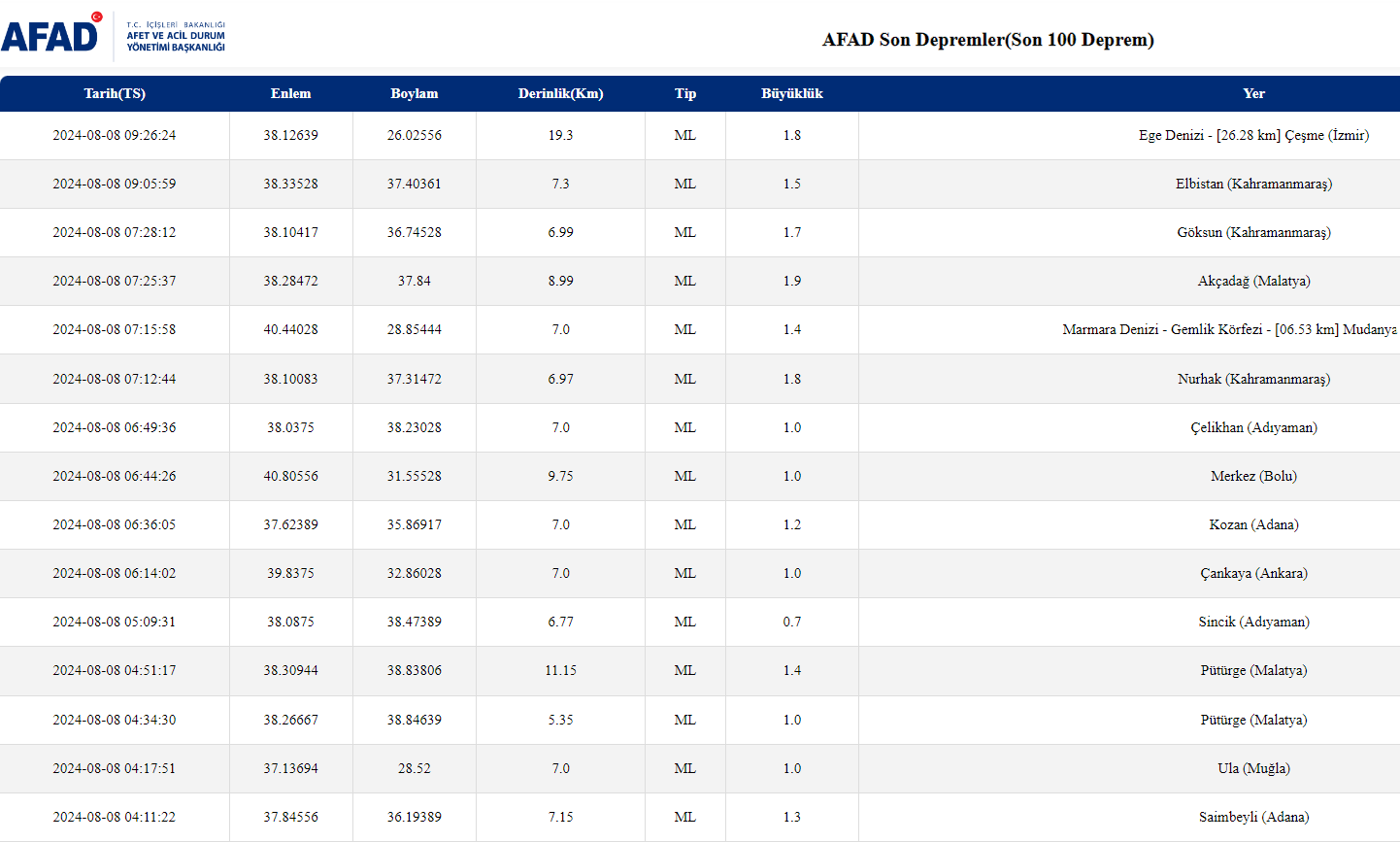Click location Akçadağ (Malatya)
Image resolution: width=1400 pixels, height=842 pixels.
1254,282
